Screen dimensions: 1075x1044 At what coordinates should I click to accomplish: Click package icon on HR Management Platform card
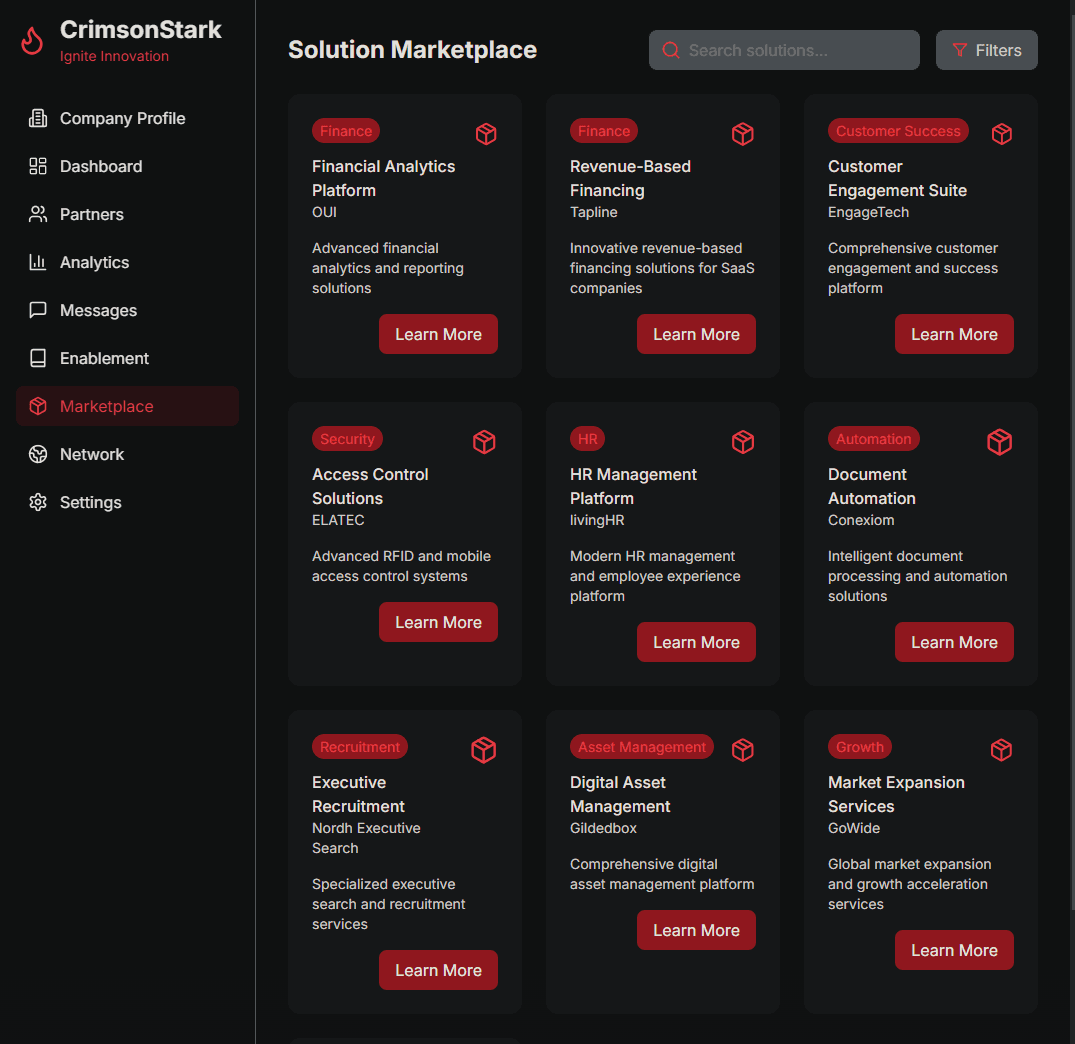pyautogui.click(x=743, y=442)
